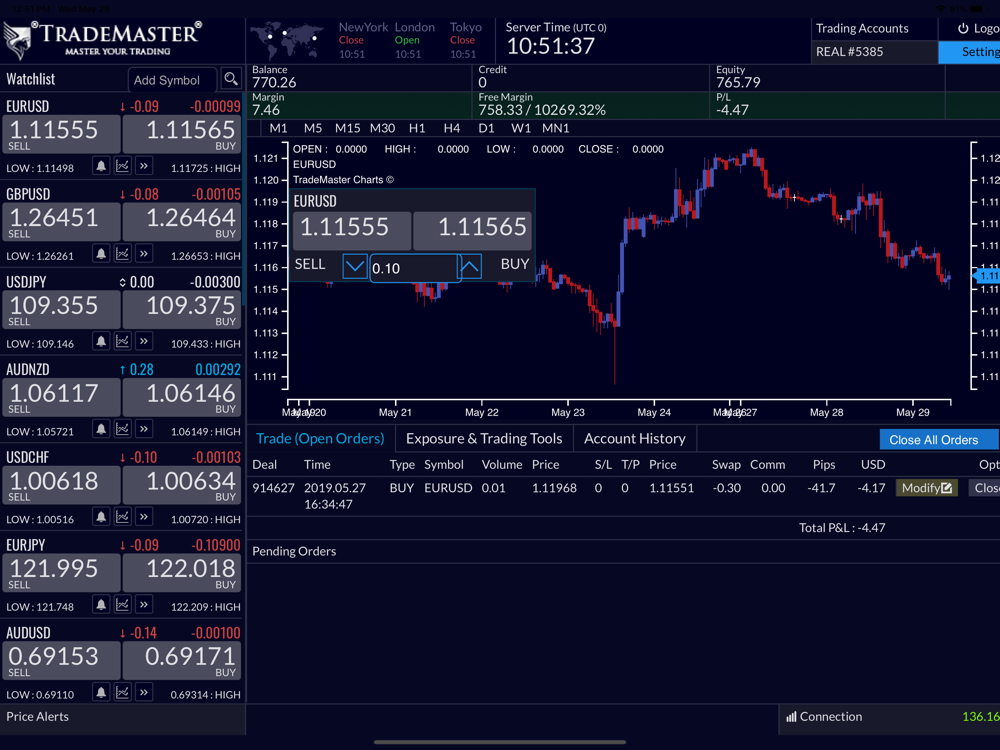The height and width of the screenshot is (750, 1000).
Task: Expand AUDUSD details with double-arrow icon
Action: [x=144, y=693]
